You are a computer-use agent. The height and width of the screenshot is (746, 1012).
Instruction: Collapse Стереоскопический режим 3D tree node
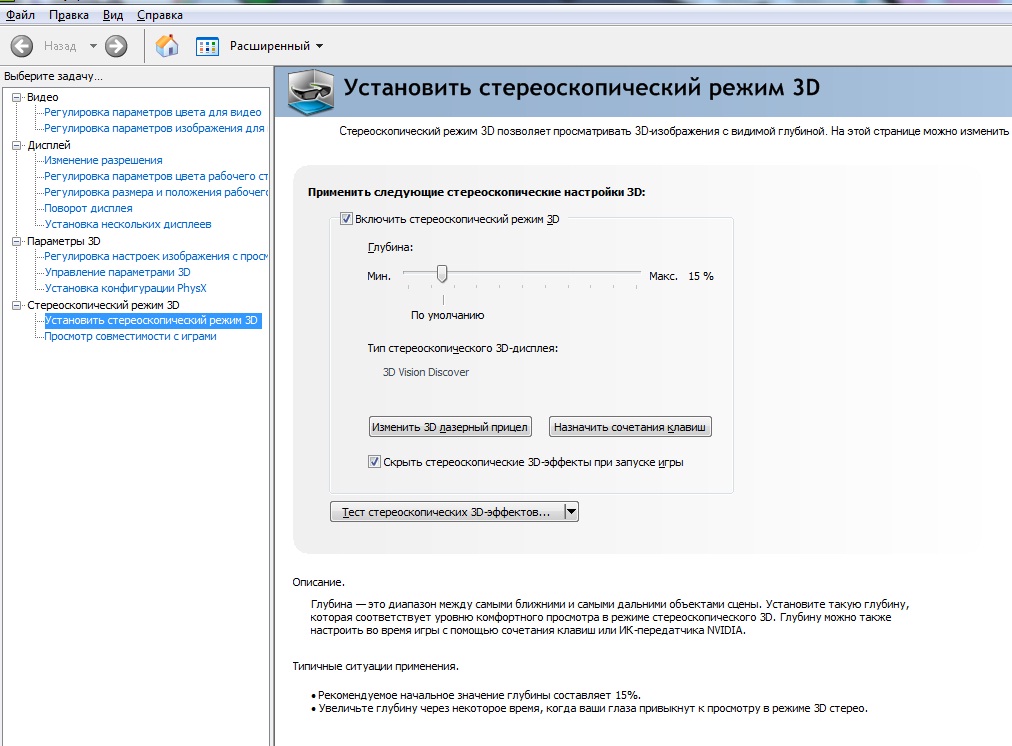(17, 305)
